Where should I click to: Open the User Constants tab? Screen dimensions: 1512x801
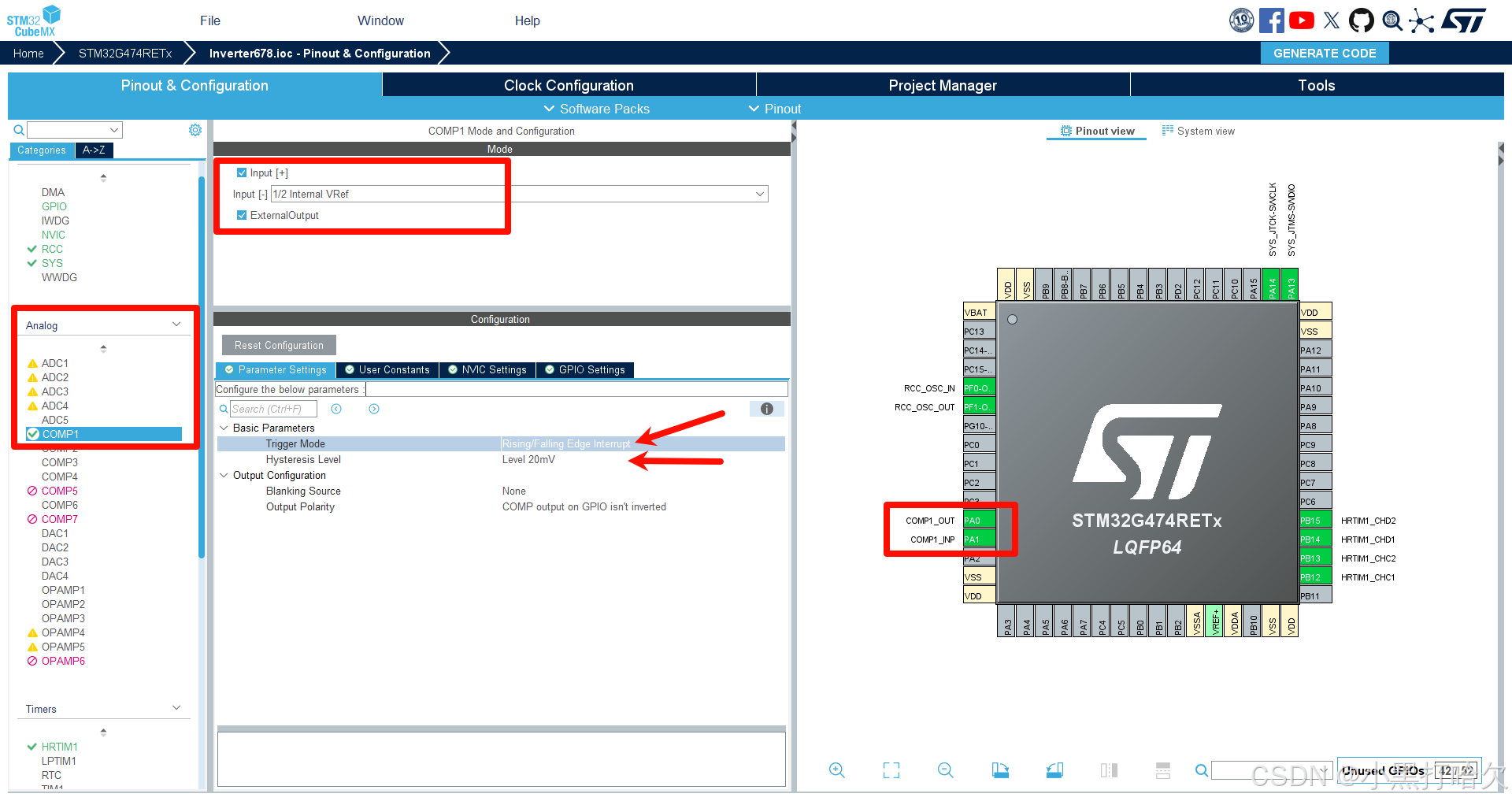point(387,369)
